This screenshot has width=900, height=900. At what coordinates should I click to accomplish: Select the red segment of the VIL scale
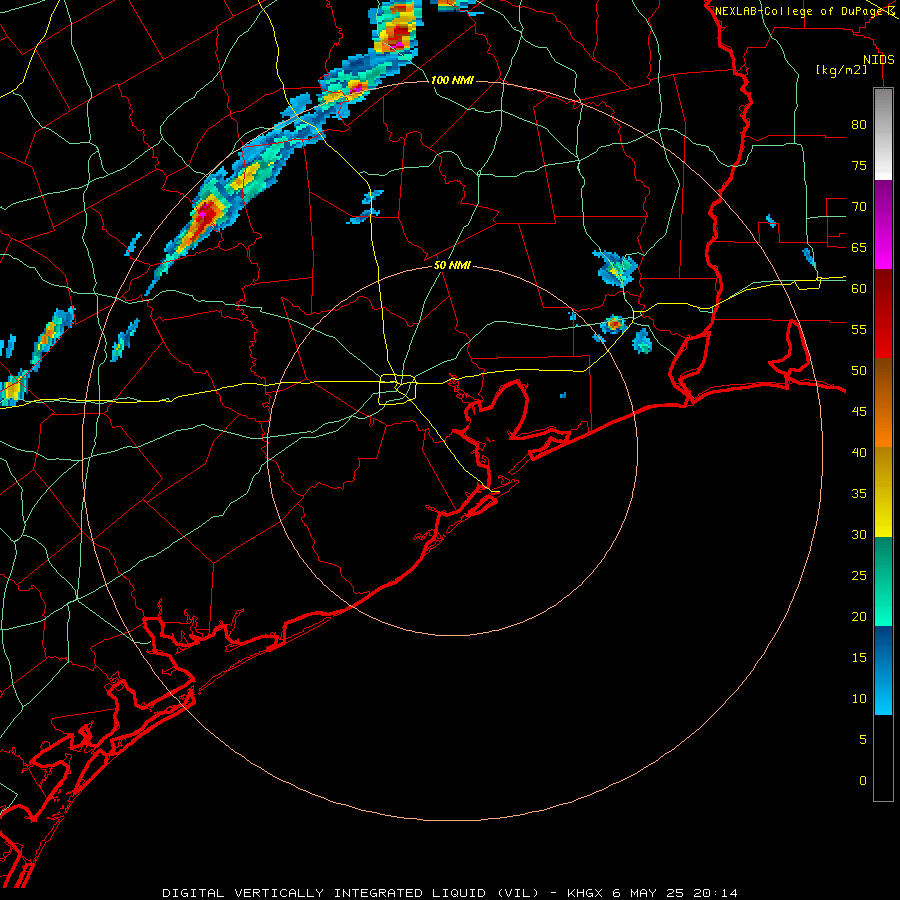pos(883,313)
